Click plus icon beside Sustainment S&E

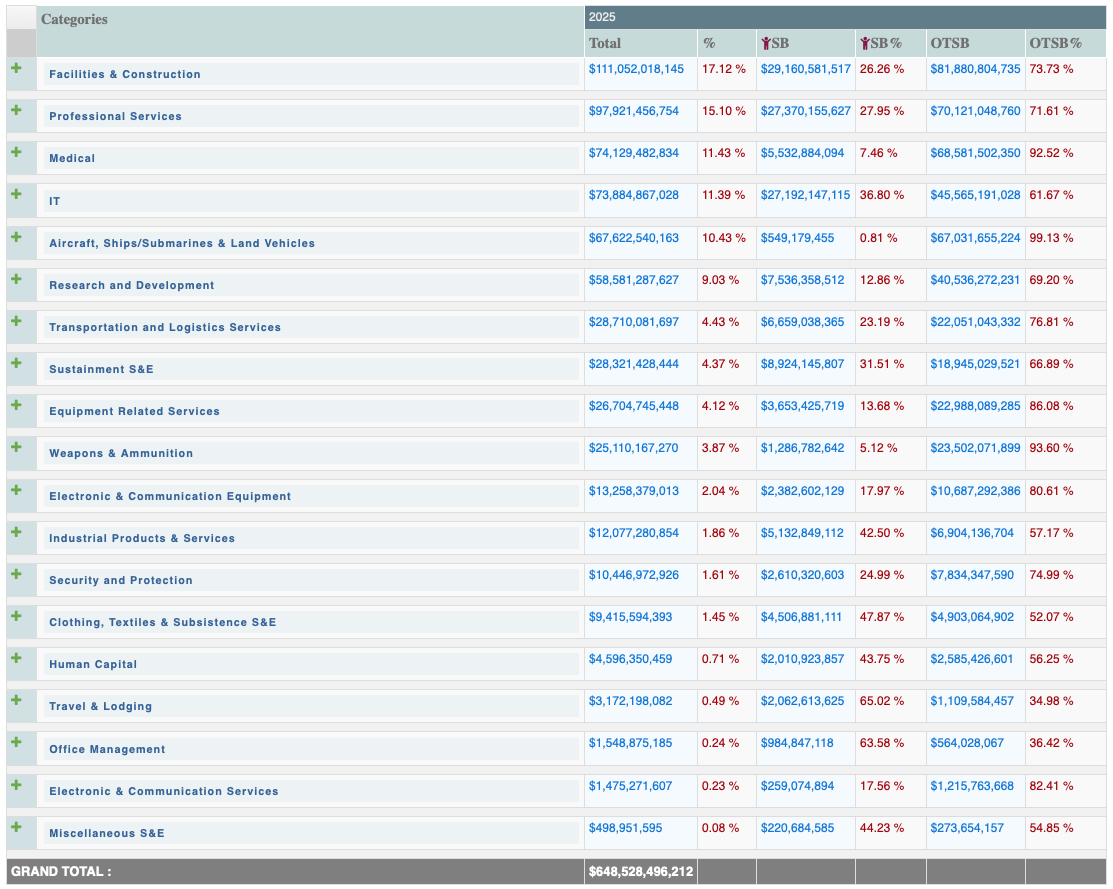click(16, 363)
